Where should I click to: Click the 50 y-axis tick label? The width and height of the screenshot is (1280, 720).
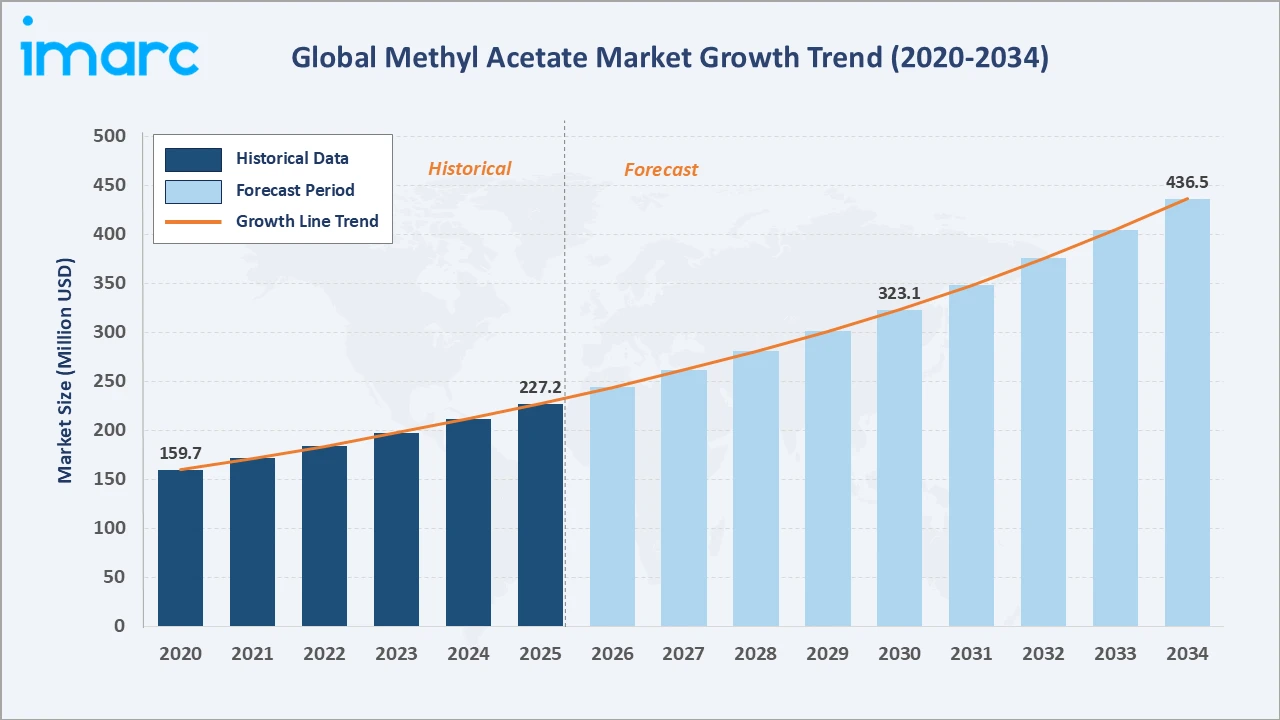[x=116, y=577]
